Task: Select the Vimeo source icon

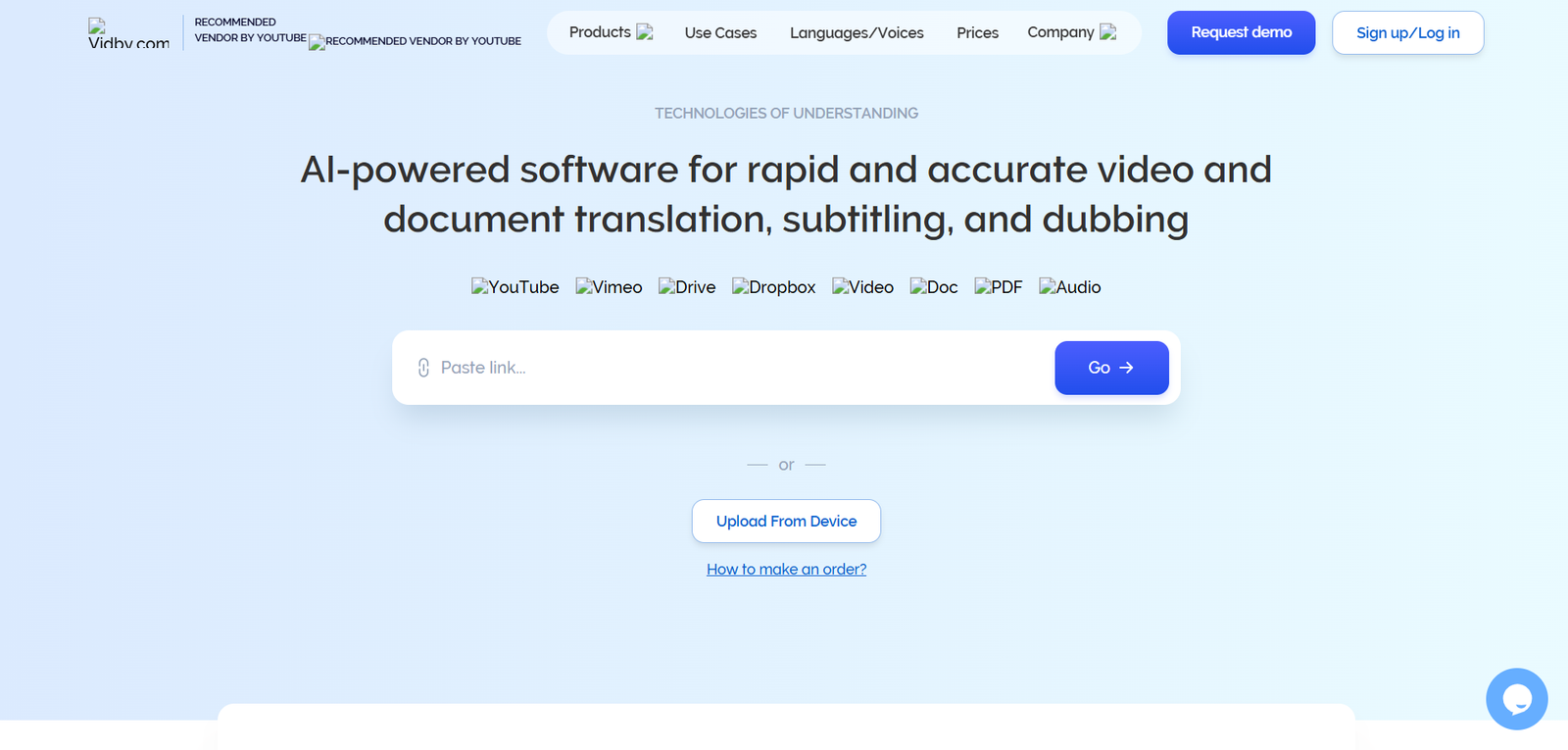Action: 609,287
